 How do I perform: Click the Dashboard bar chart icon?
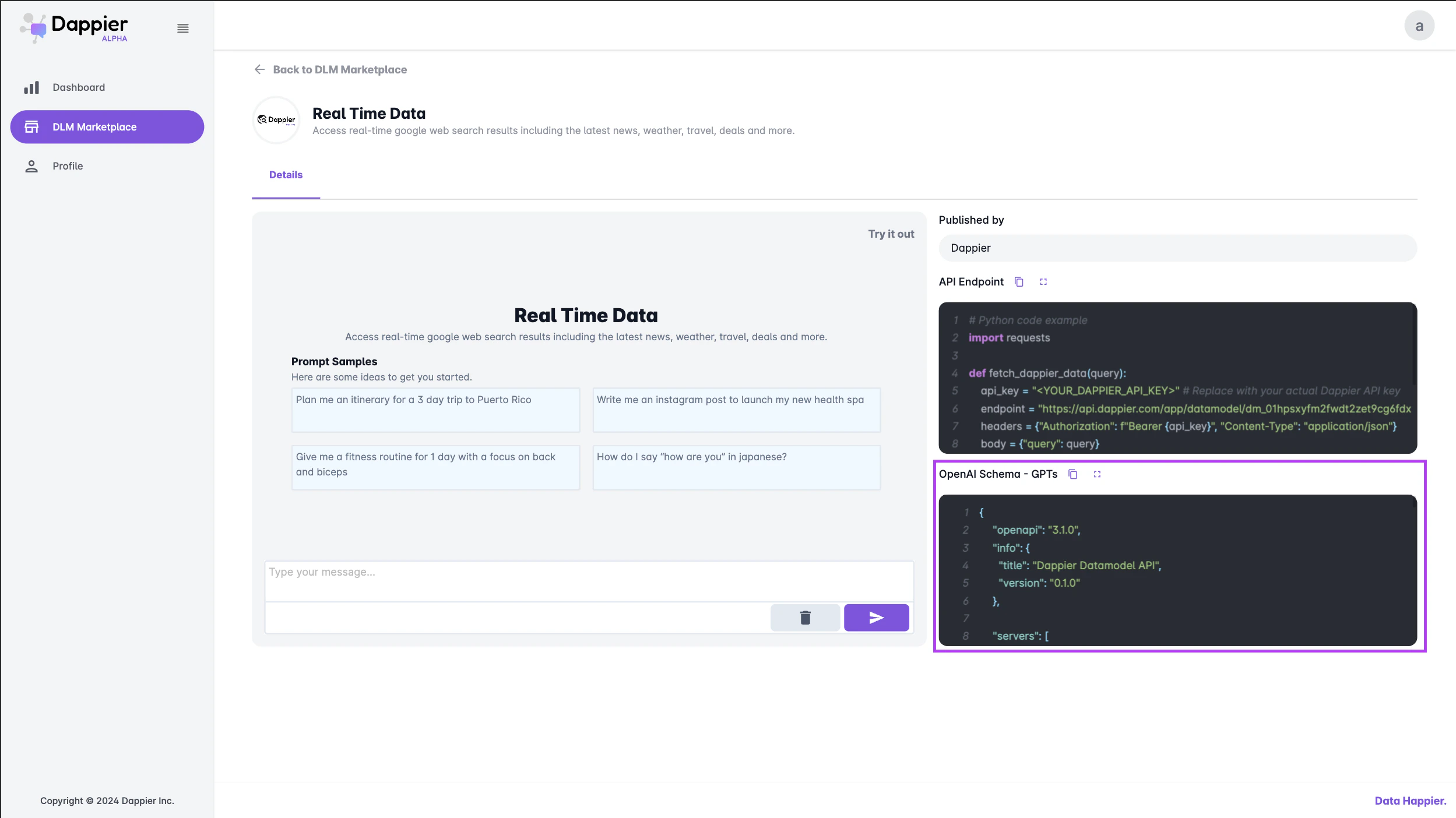point(31,87)
